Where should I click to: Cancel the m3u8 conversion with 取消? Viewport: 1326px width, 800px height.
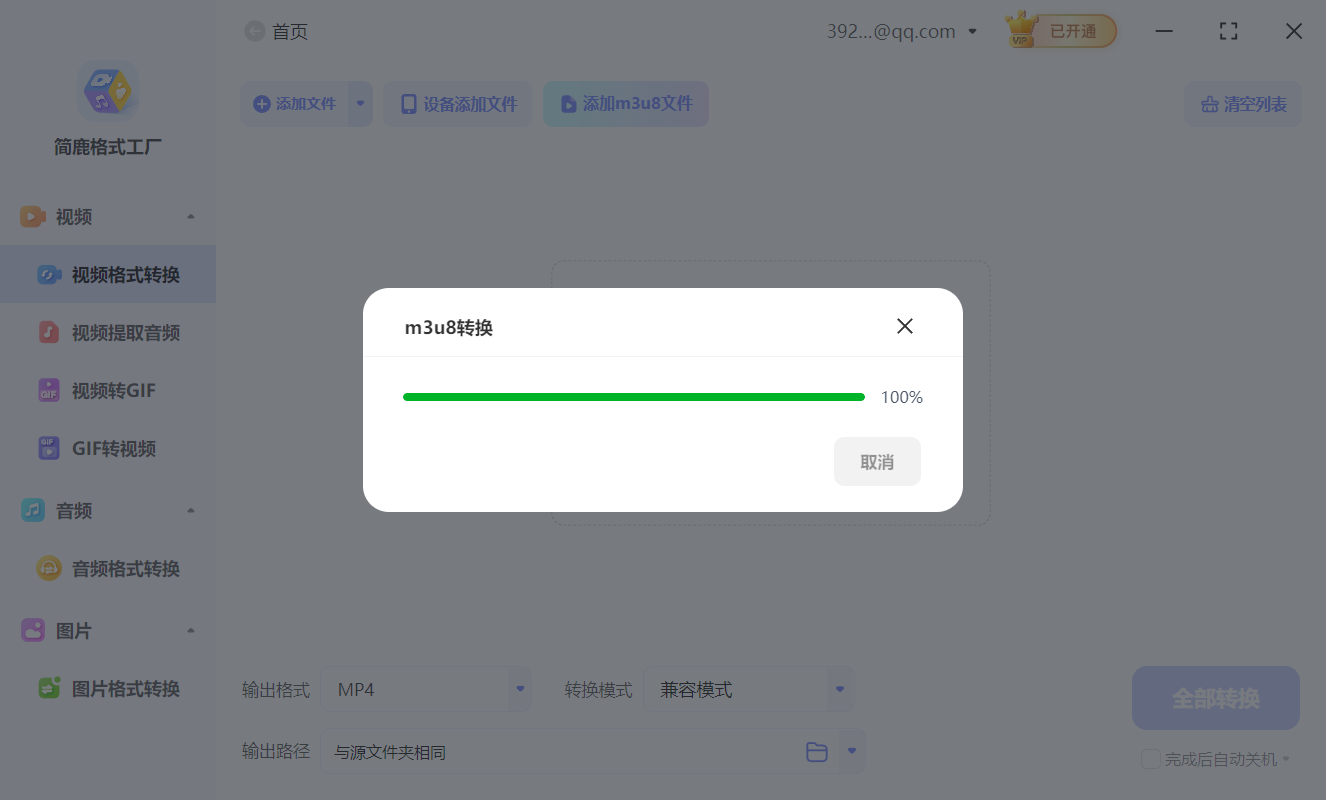point(877,461)
